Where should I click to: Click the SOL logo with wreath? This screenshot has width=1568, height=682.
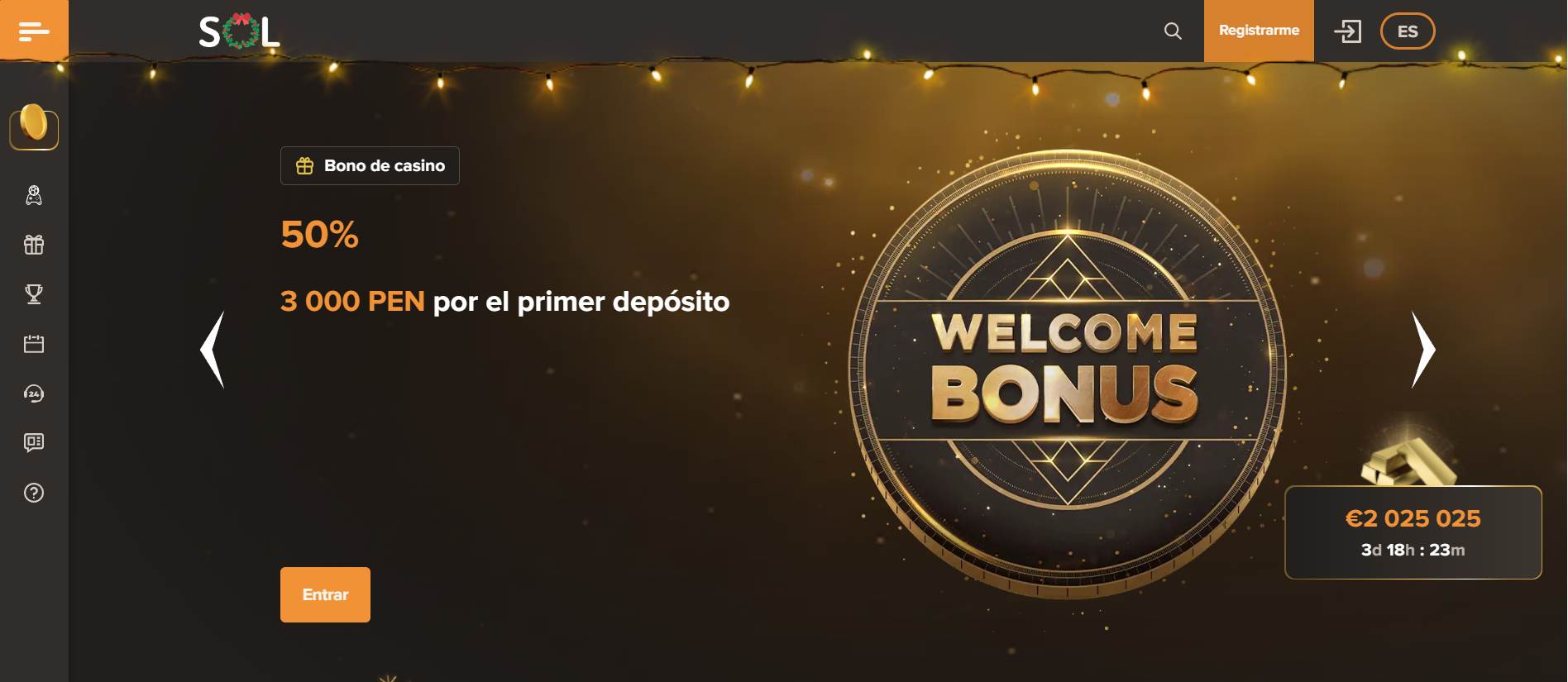click(240, 31)
